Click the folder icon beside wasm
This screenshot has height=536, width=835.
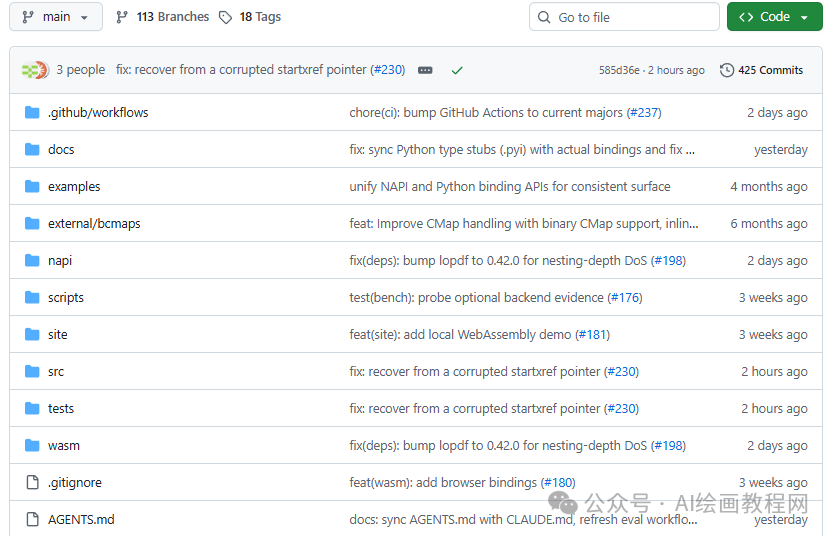point(32,445)
